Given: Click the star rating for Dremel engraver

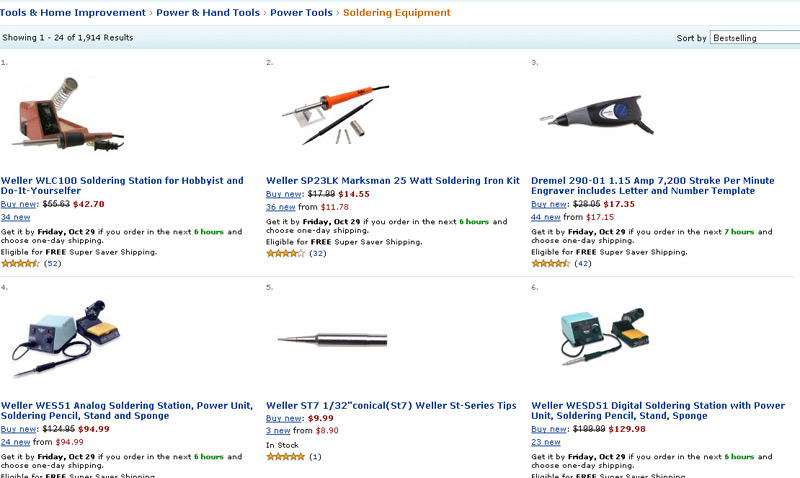Looking at the screenshot, I should point(550,264).
